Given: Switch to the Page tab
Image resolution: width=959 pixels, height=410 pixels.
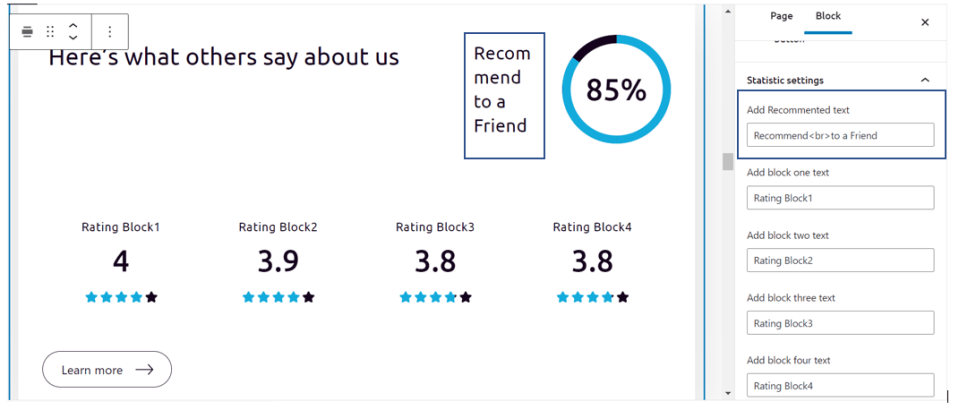Looking at the screenshot, I should click(x=781, y=16).
